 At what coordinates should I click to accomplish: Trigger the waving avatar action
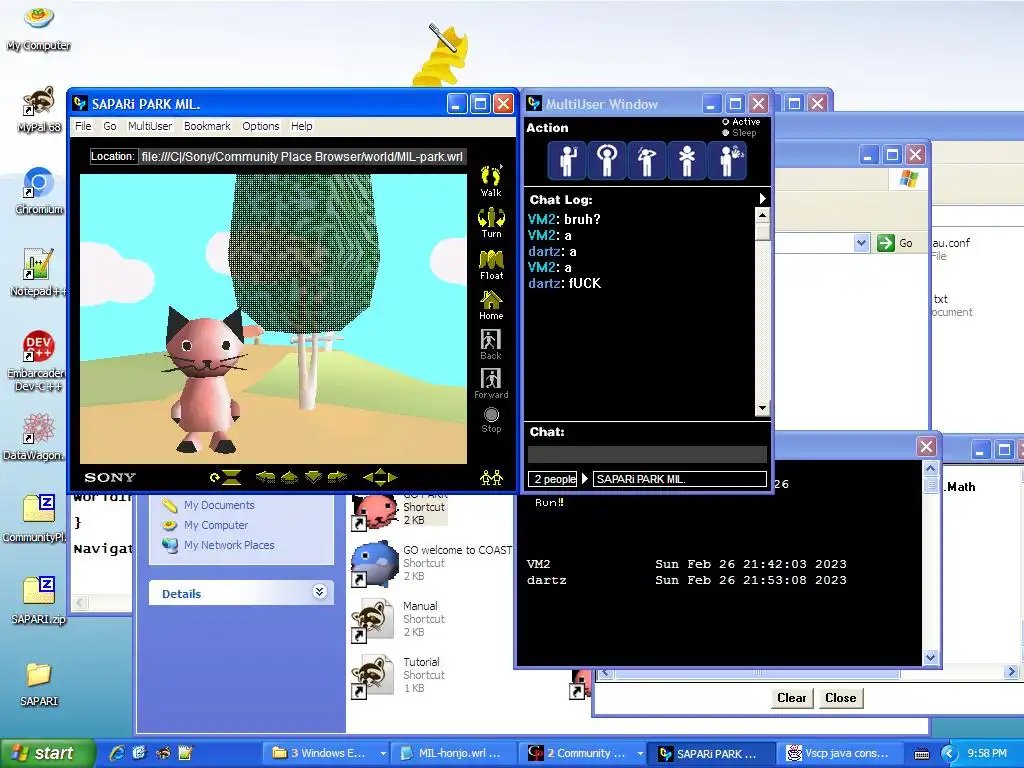(727, 160)
